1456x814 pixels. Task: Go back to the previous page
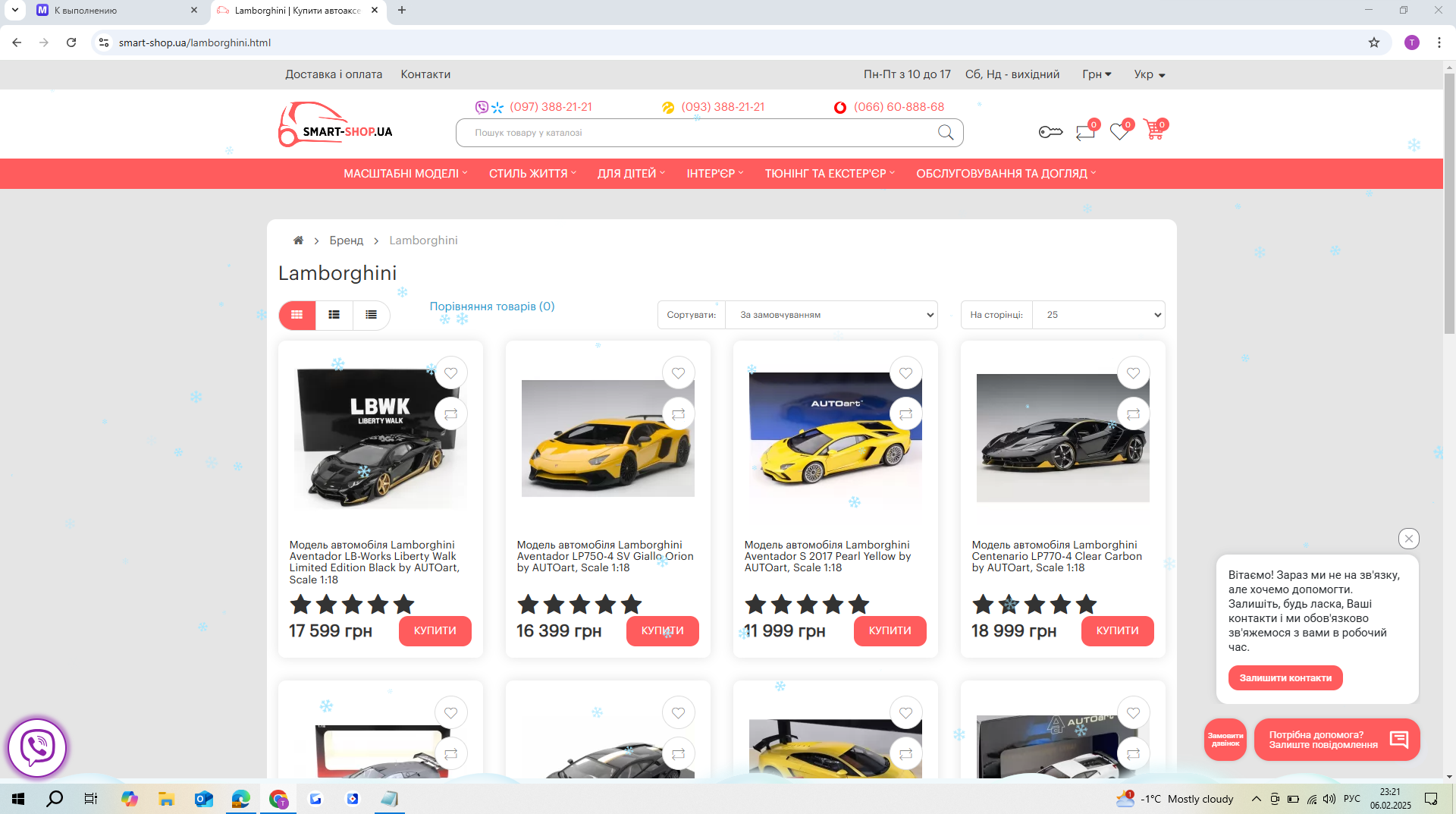pos(17,42)
